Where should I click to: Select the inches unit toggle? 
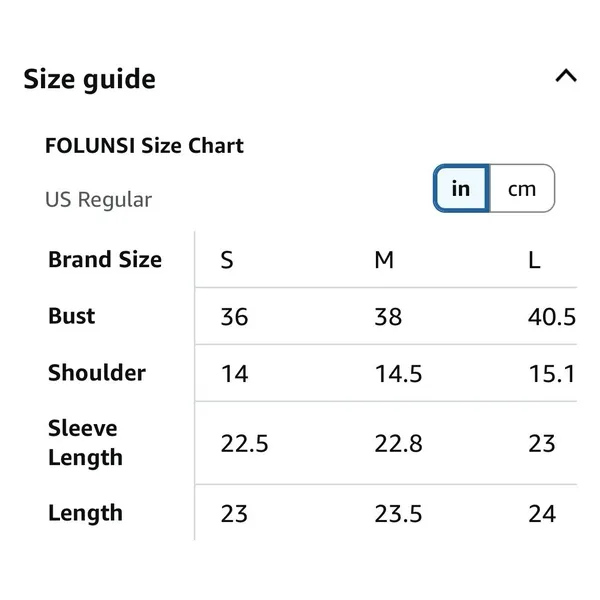click(461, 188)
